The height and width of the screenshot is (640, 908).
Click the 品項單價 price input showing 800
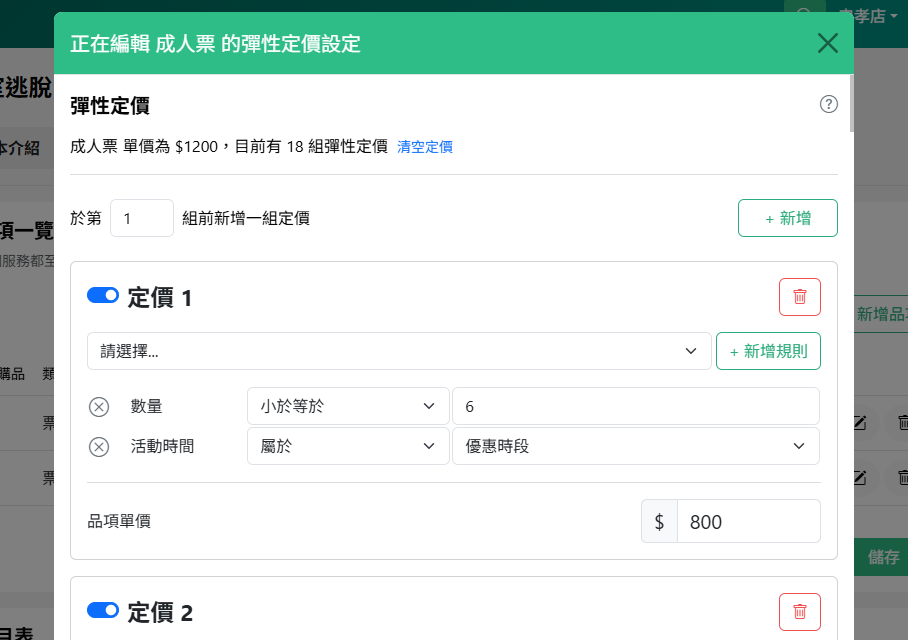(748, 520)
